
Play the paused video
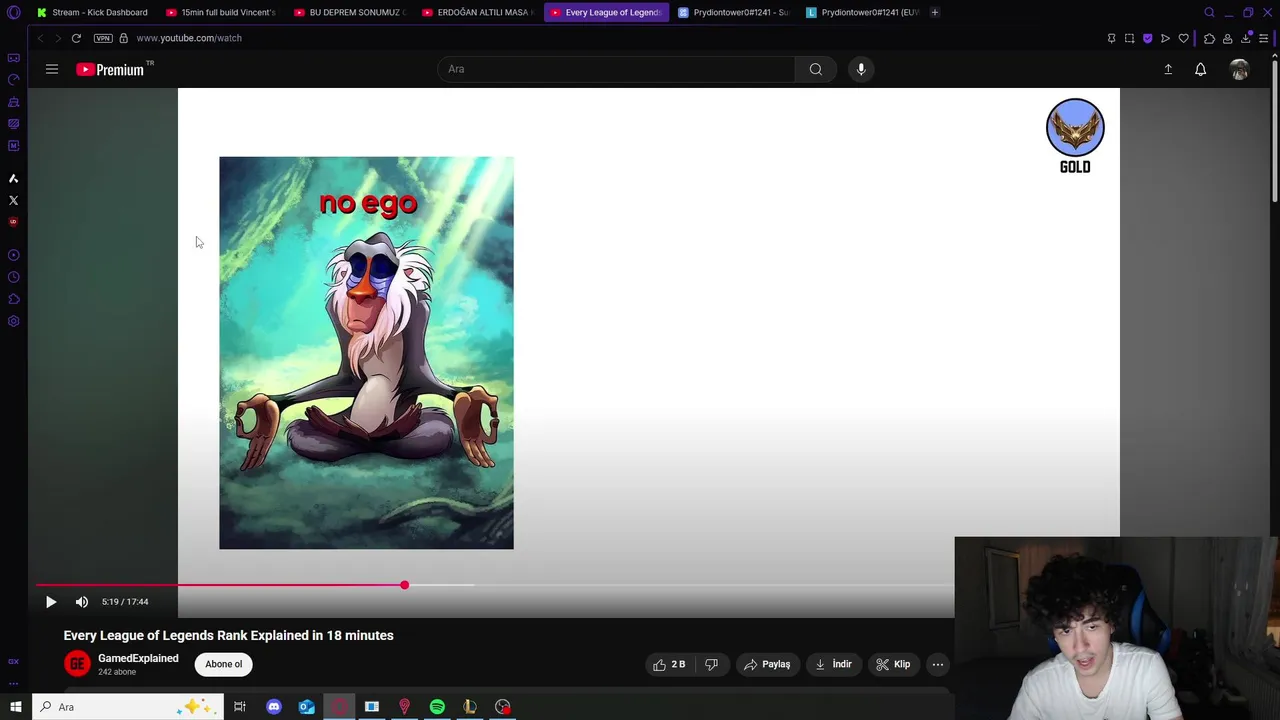point(51,602)
